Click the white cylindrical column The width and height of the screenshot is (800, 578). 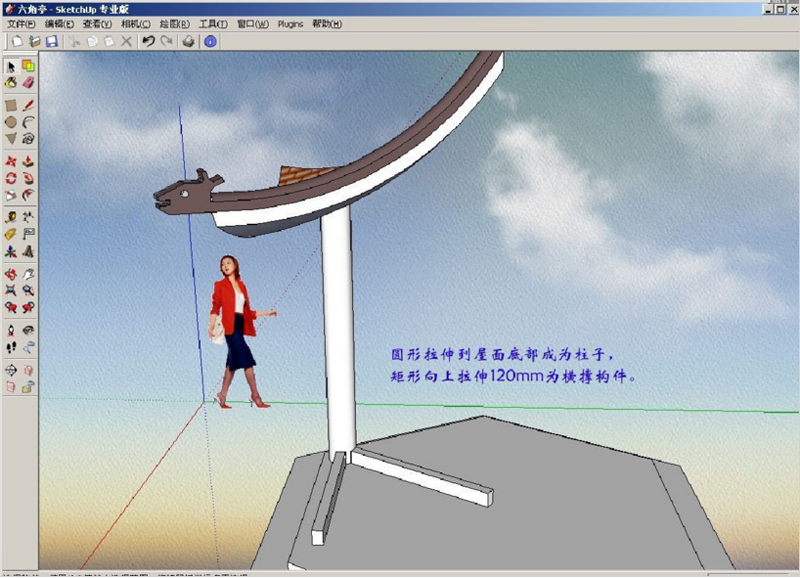point(338,332)
